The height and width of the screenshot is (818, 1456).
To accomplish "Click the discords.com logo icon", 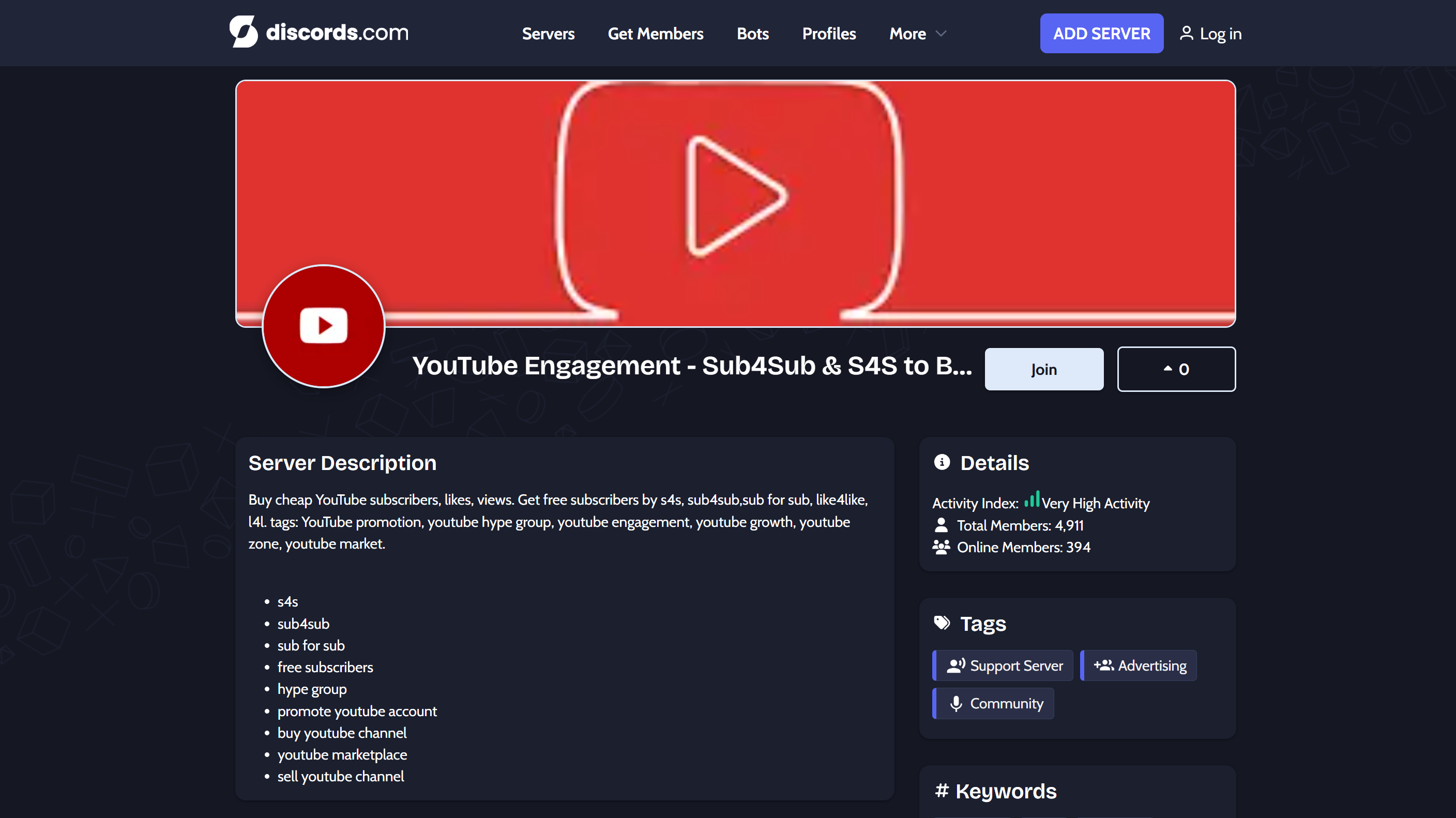I will point(244,32).
